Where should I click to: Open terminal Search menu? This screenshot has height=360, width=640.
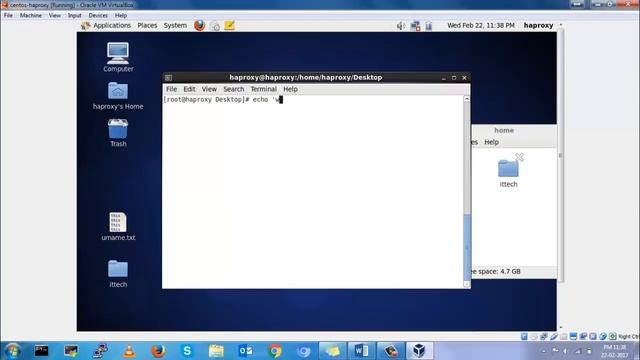coord(233,89)
